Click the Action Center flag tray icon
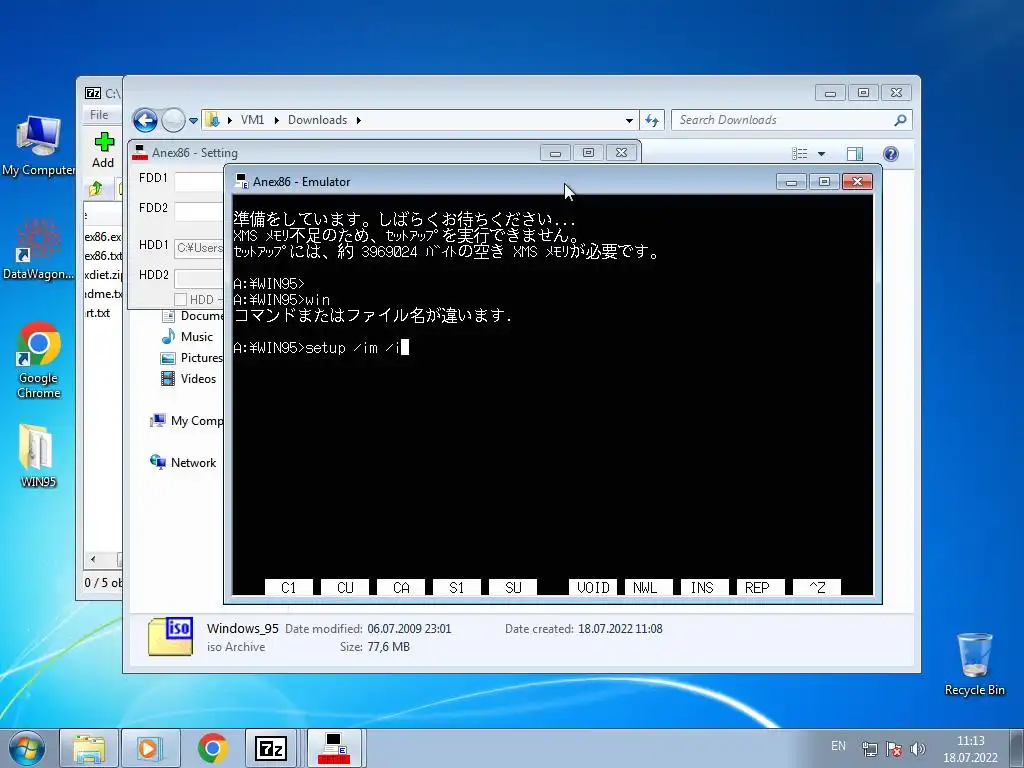Image resolution: width=1024 pixels, height=768 pixels. click(x=894, y=749)
